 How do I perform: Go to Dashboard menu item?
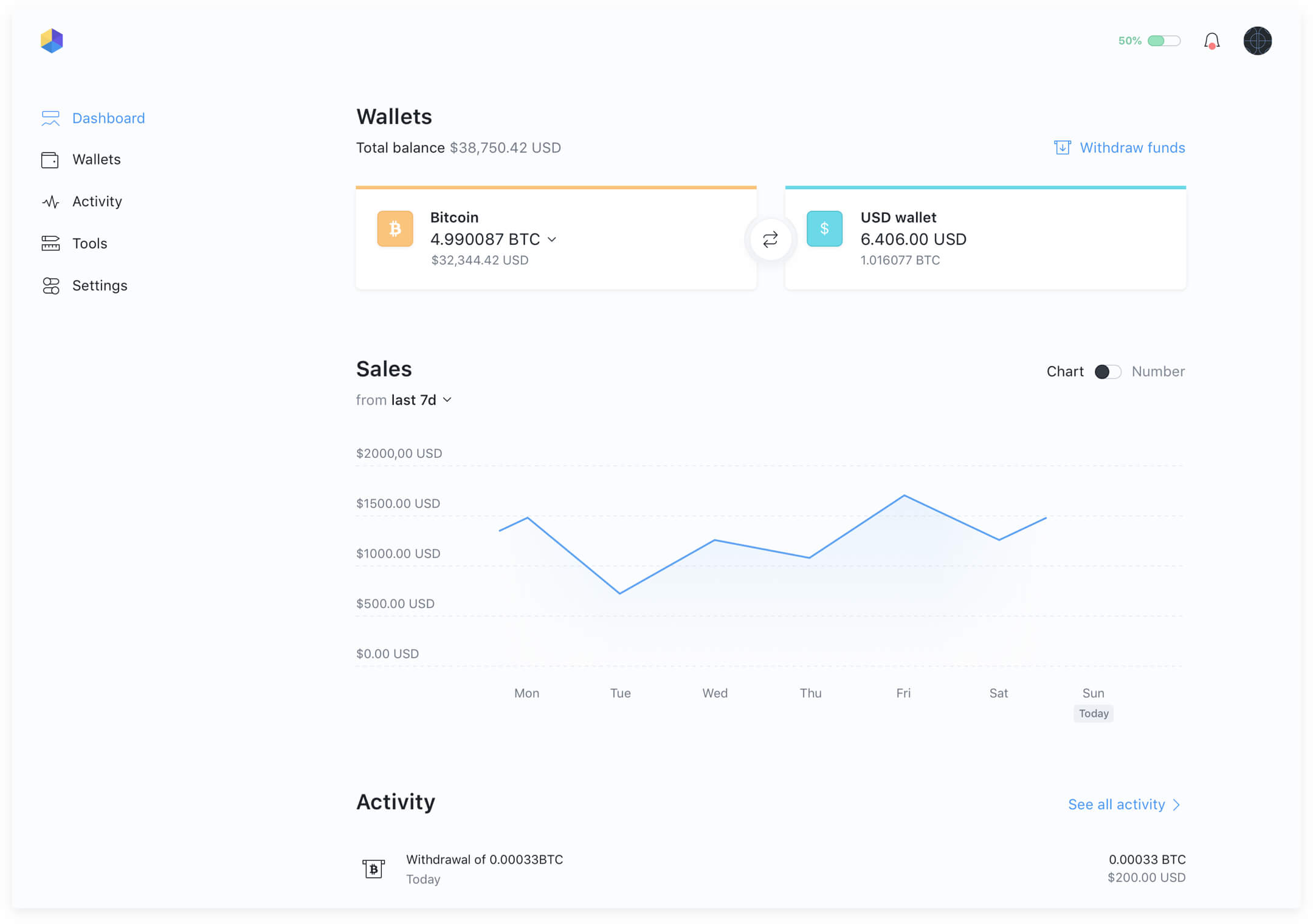click(108, 118)
